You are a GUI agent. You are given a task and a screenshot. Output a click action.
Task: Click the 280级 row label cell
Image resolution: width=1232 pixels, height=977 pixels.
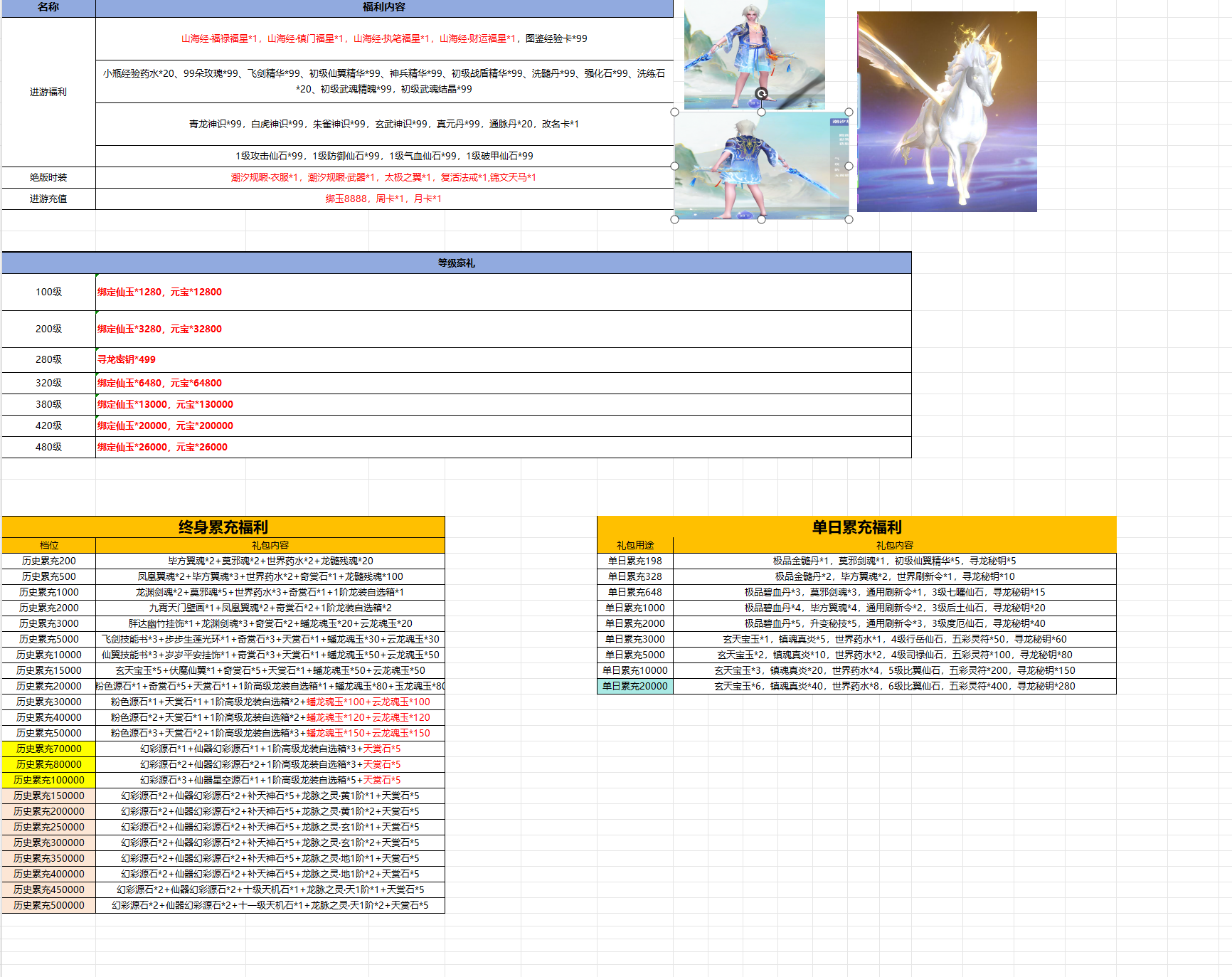tap(48, 359)
